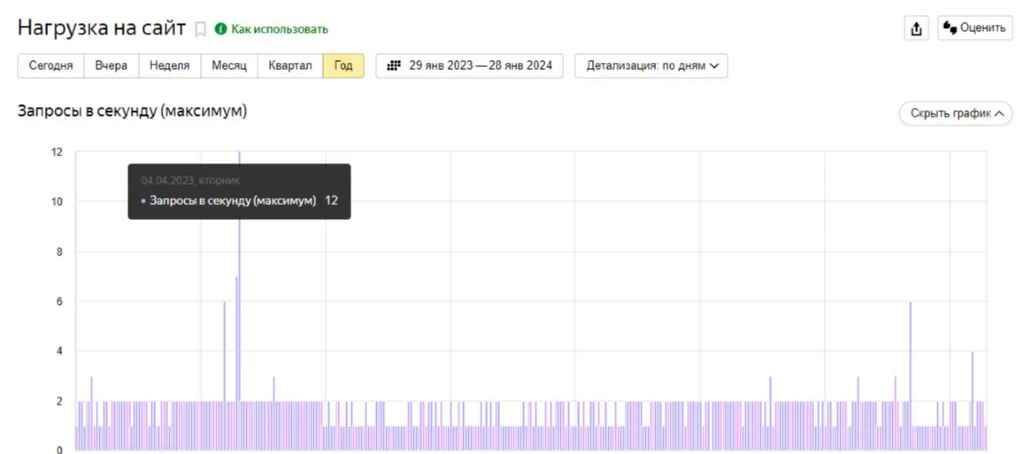The height and width of the screenshot is (454, 1024).
Task: Select the 'Вчера' period tab
Action: click(111, 66)
